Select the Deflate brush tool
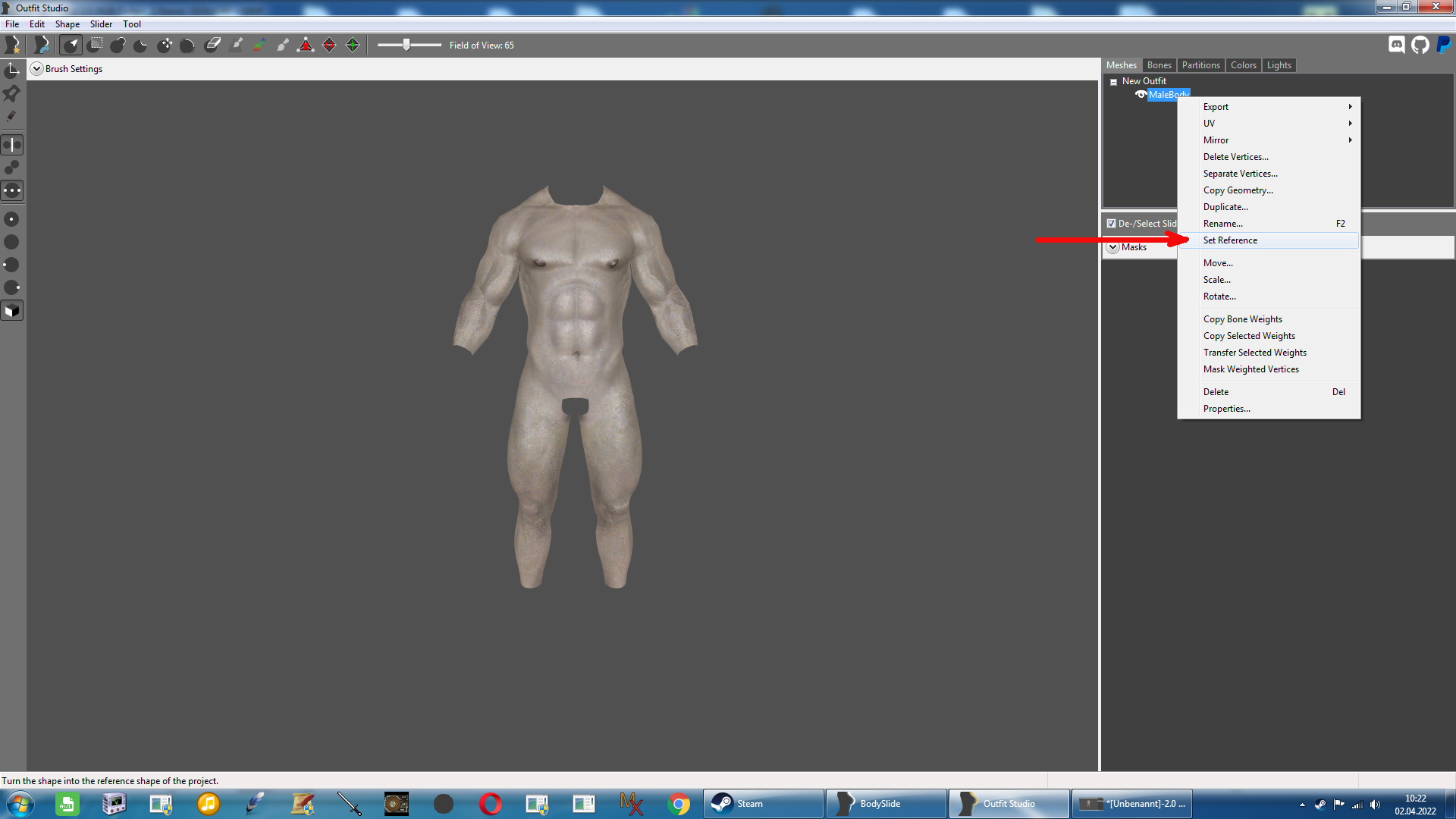The image size is (1456, 819). point(141,45)
